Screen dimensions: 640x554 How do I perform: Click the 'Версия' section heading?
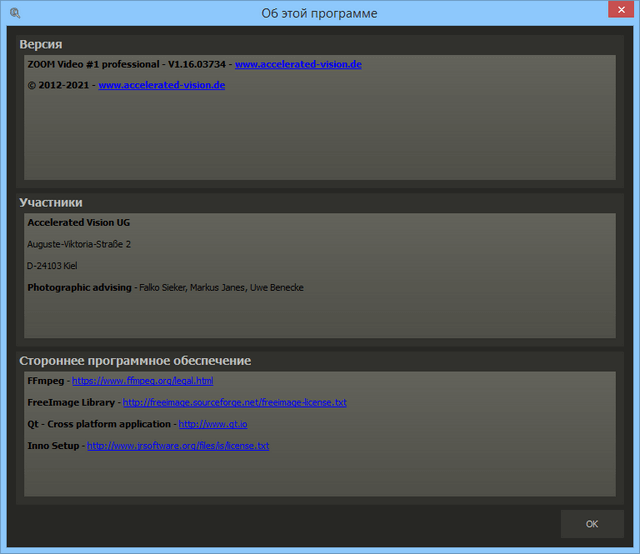41,44
